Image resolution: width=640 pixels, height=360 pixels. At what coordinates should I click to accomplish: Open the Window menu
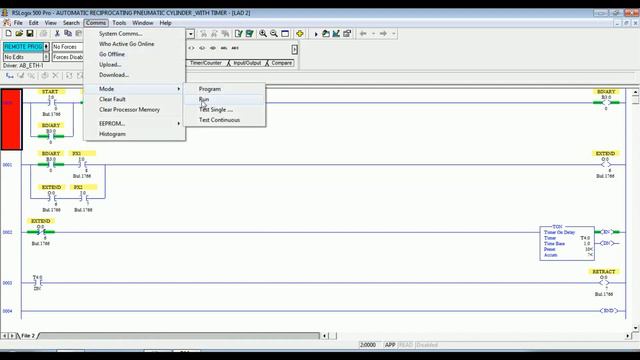tap(143, 23)
